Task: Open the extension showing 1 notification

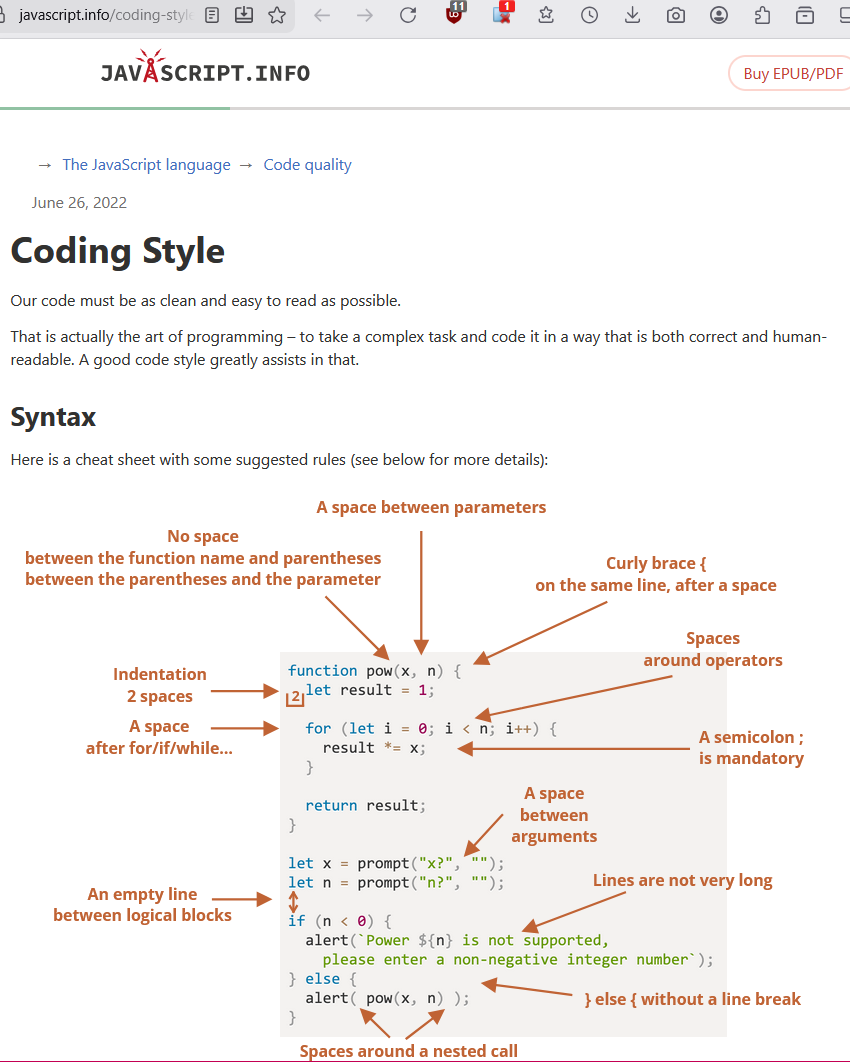Action: click(x=502, y=16)
